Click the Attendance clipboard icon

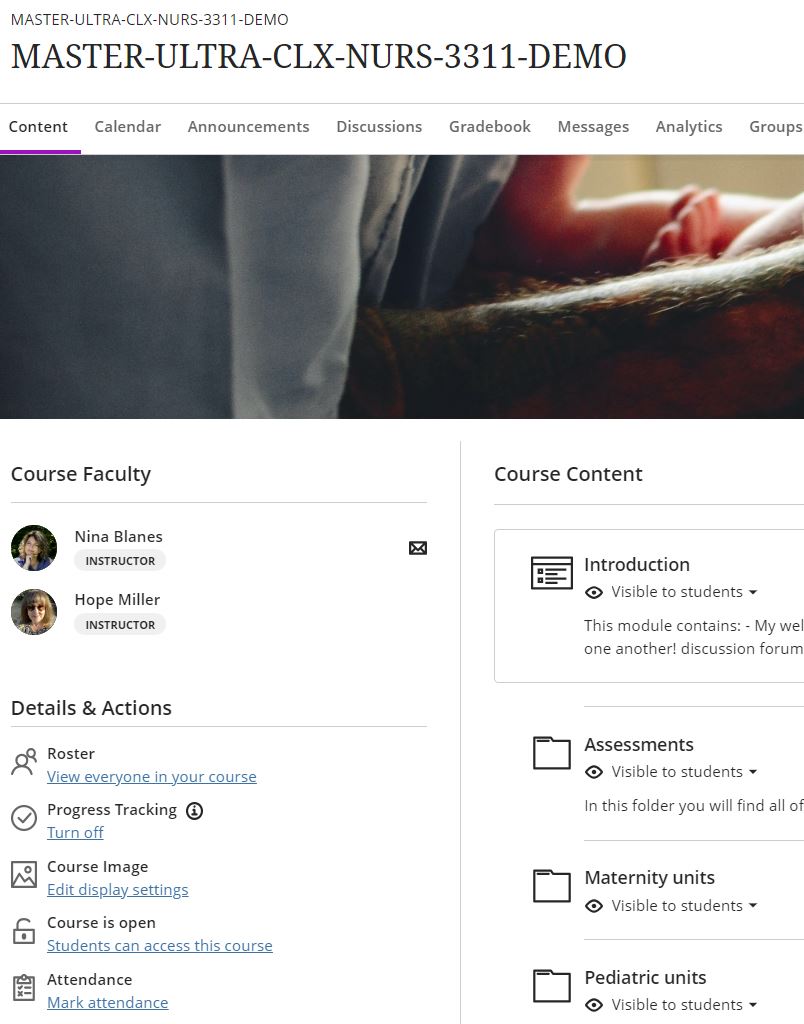(x=24, y=988)
